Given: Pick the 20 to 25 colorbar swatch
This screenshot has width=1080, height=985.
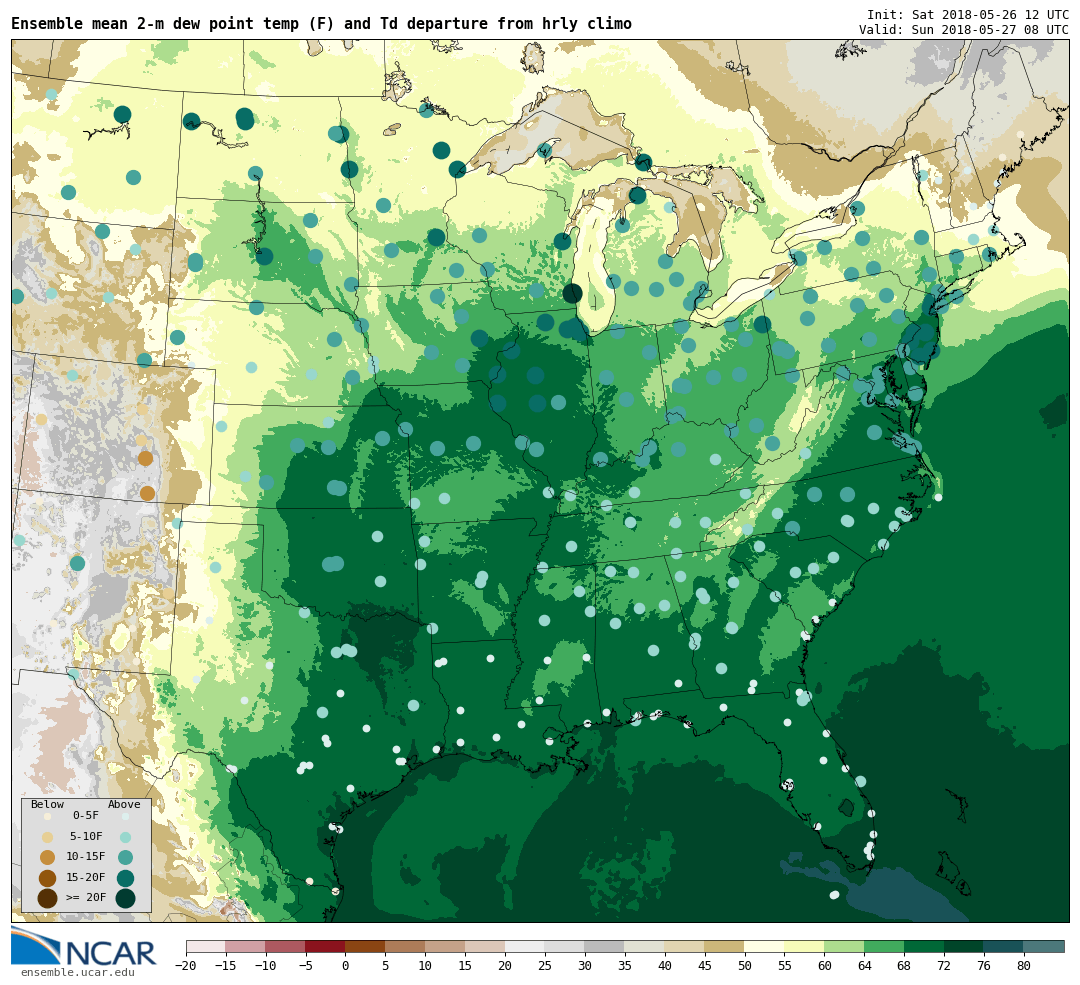Looking at the screenshot, I should [x=525, y=946].
